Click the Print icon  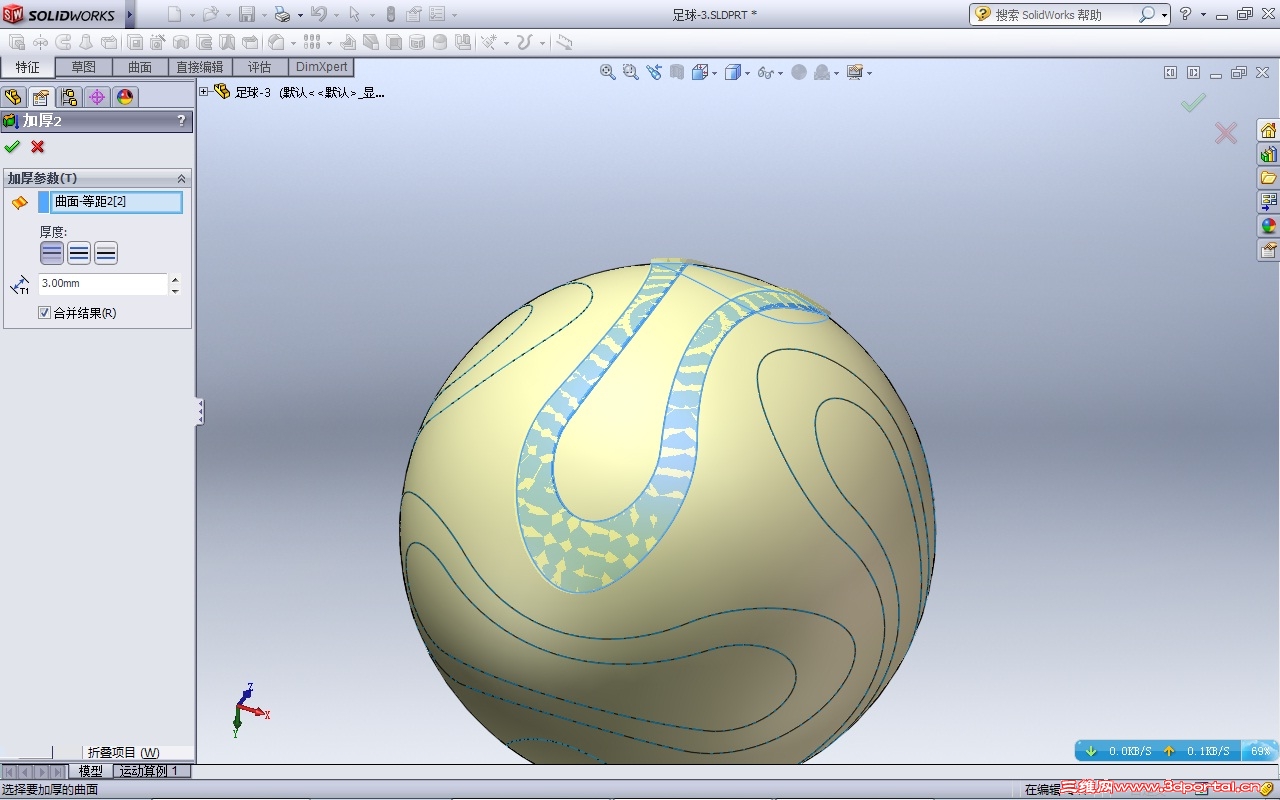pos(282,14)
